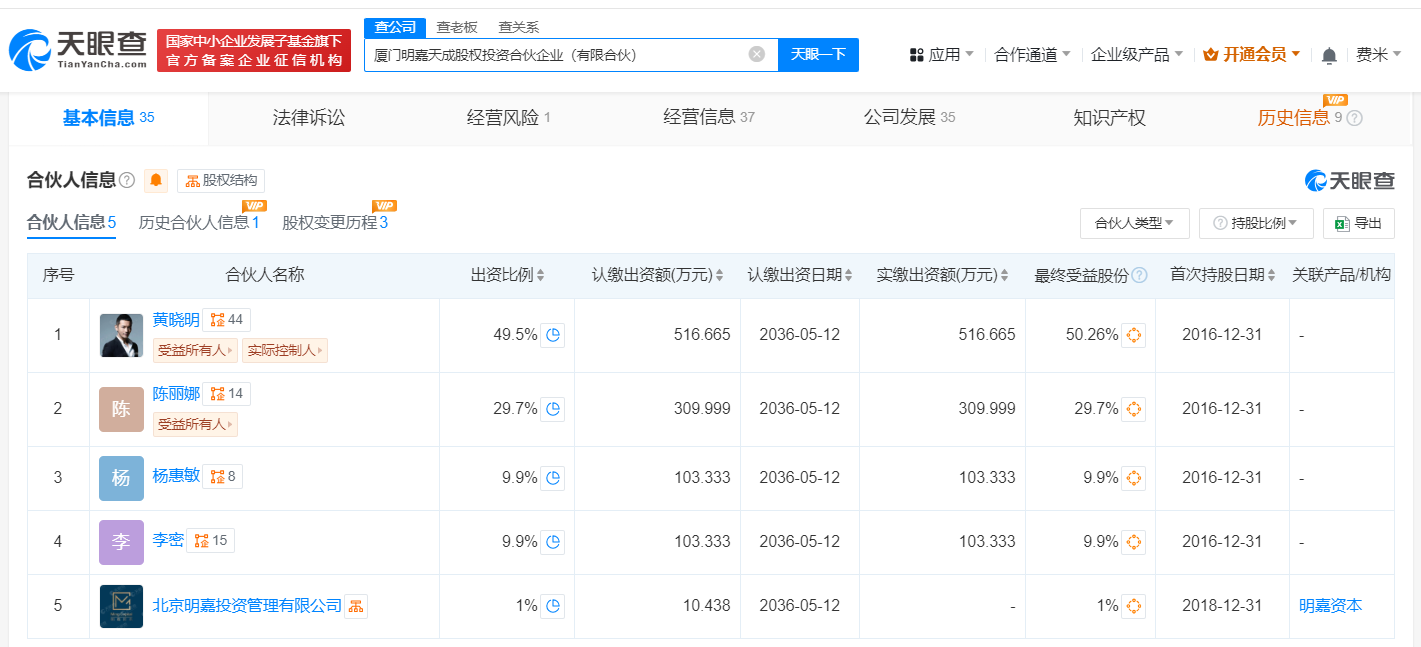The image size is (1421, 647).
Task: Toggle sorting on the 出资比例 column
Action: [540, 275]
